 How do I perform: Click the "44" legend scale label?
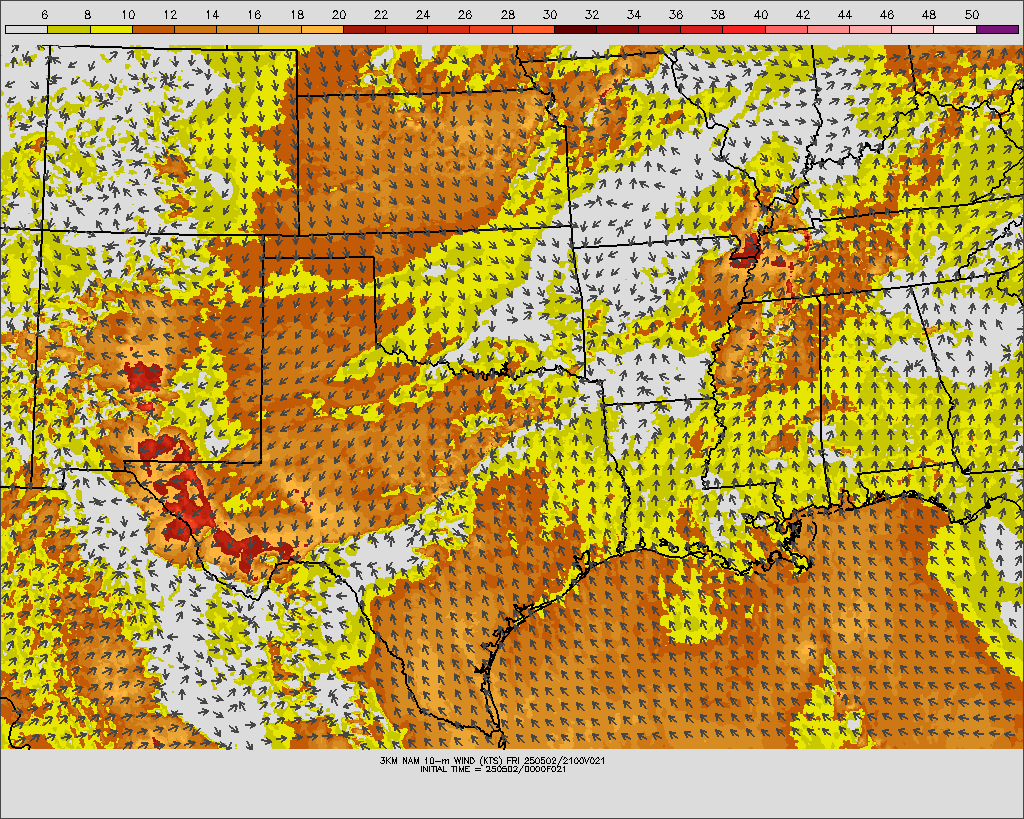[x=844, y=14]
